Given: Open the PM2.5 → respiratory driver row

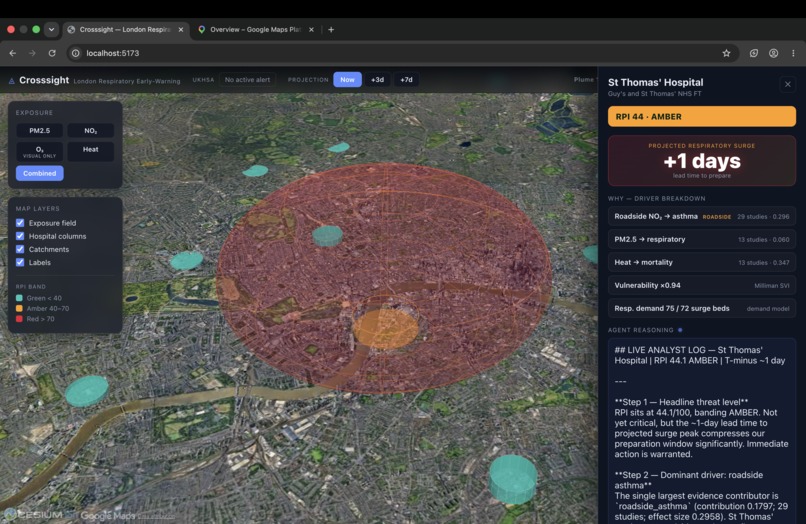Looking at the screenshot, I should coord(702,240).
